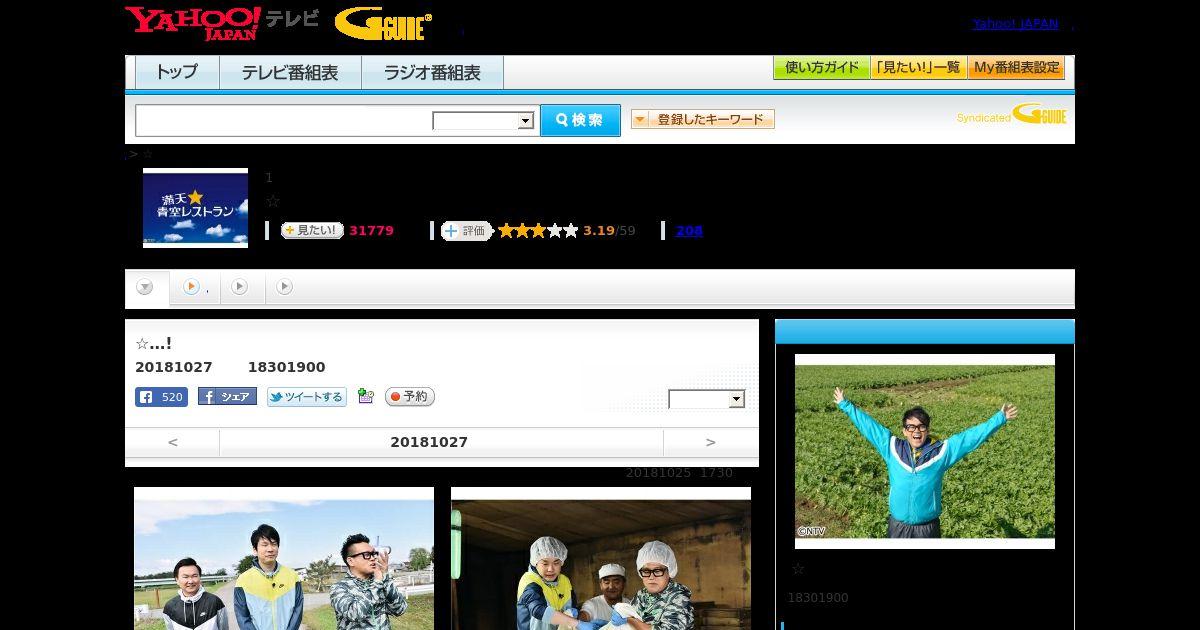
Task: Open the sidebar photo of the man in field
Action: [925, 451]
